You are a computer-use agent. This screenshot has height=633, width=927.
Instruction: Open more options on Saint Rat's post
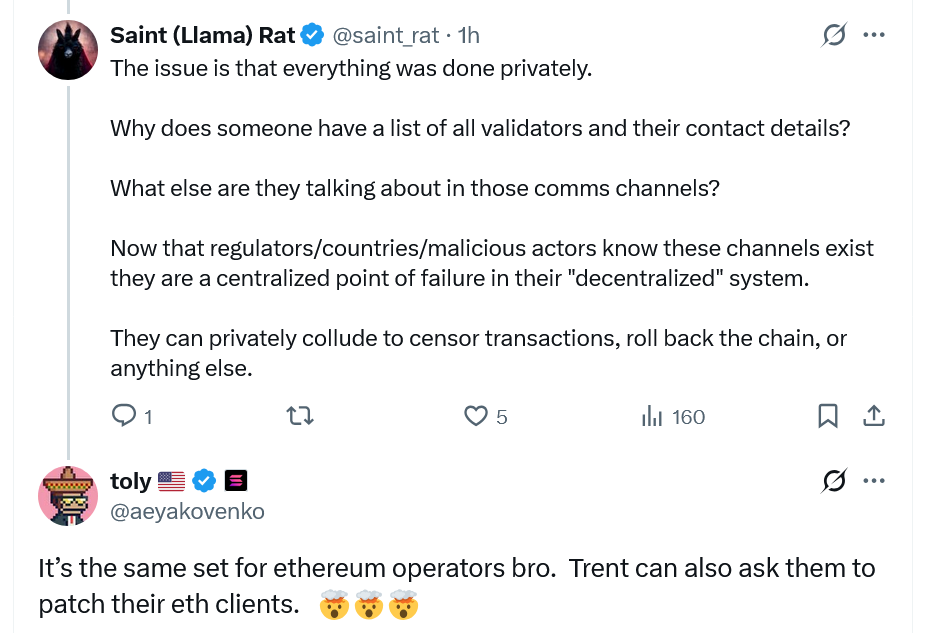point(874,36)
